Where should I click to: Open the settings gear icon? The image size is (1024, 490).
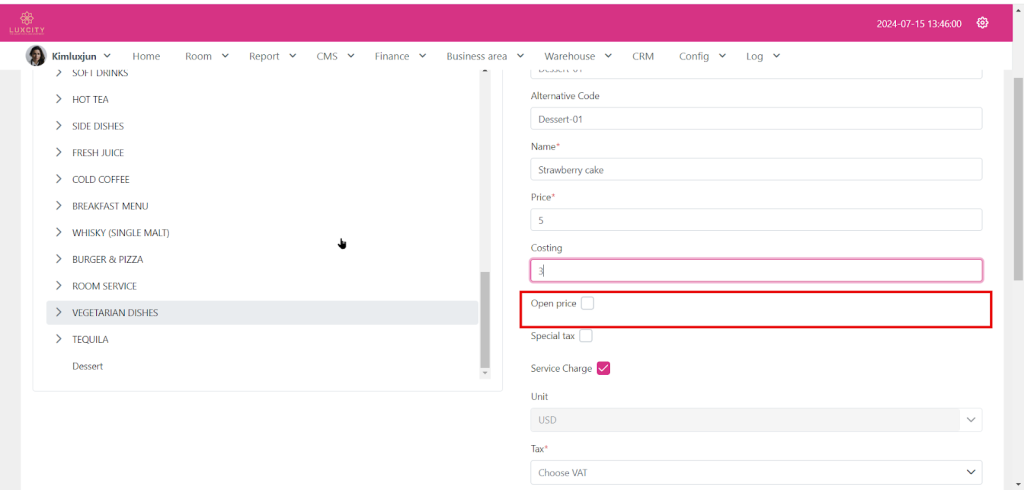pyautogui.click(x=982, y=23)
